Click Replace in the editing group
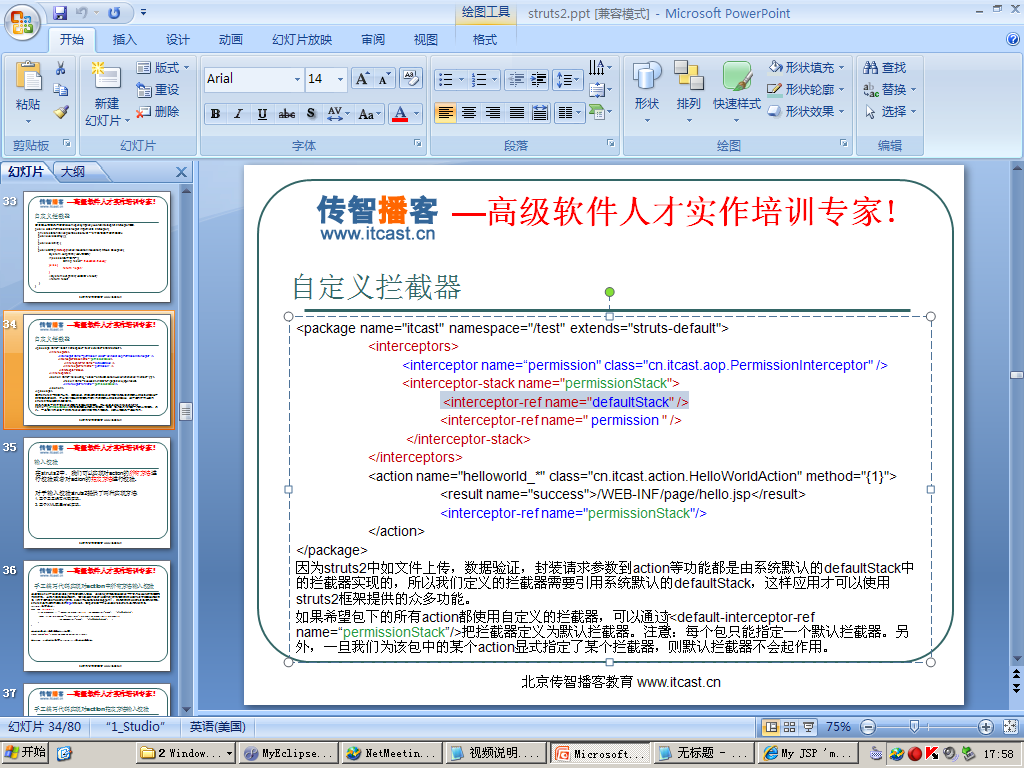 [x=889, y=89]
